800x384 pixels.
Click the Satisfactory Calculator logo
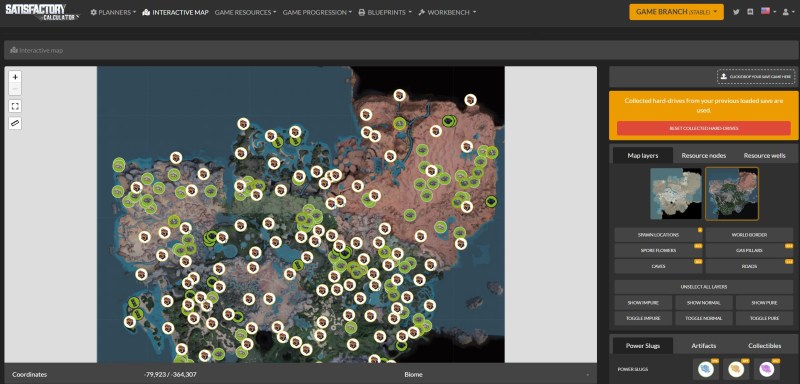tap(42, 12)
